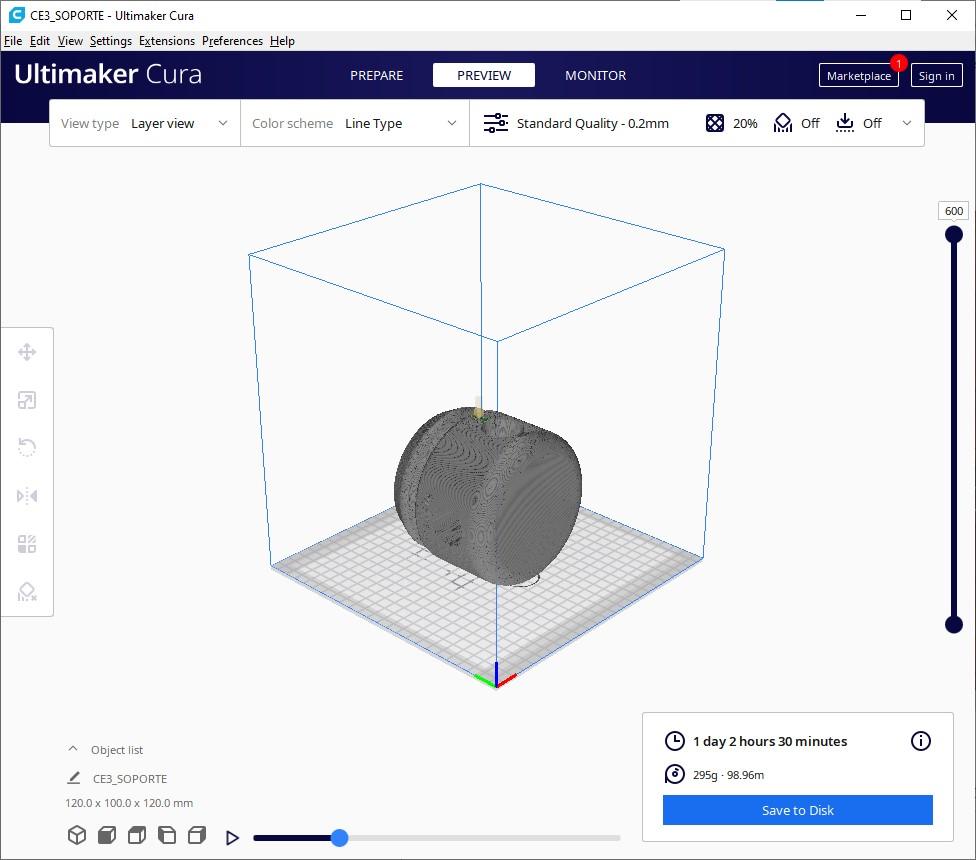This screenshot has width=976, height=860.
Task: Click the 120.0 x 100.0 x 120.0 mm dimensions
Action: tap(129, 803)
